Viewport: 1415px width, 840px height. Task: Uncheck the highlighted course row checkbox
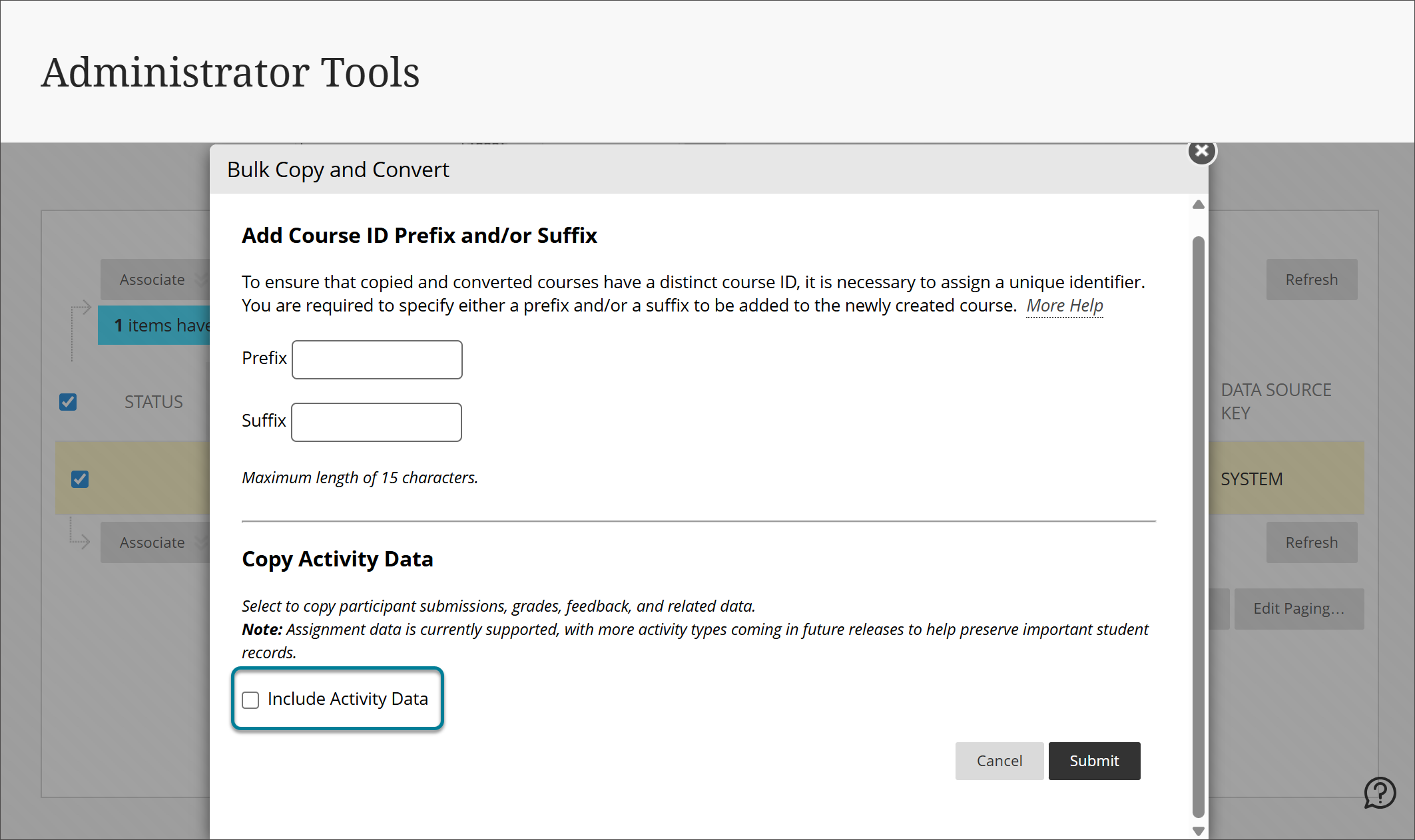79,479
